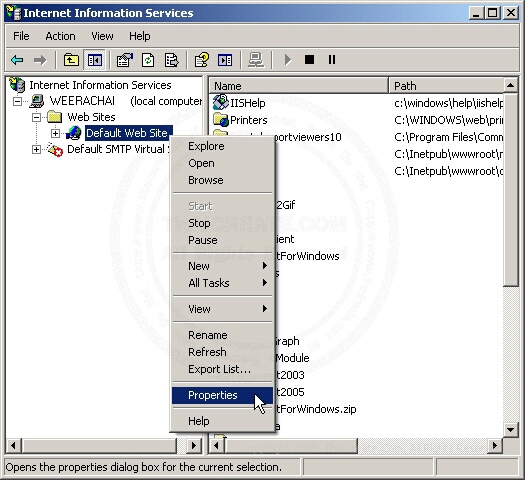The width and height of the screenshot is (525, 480).
Task: Open the View menu in menu bar
Action: (102, 36)
